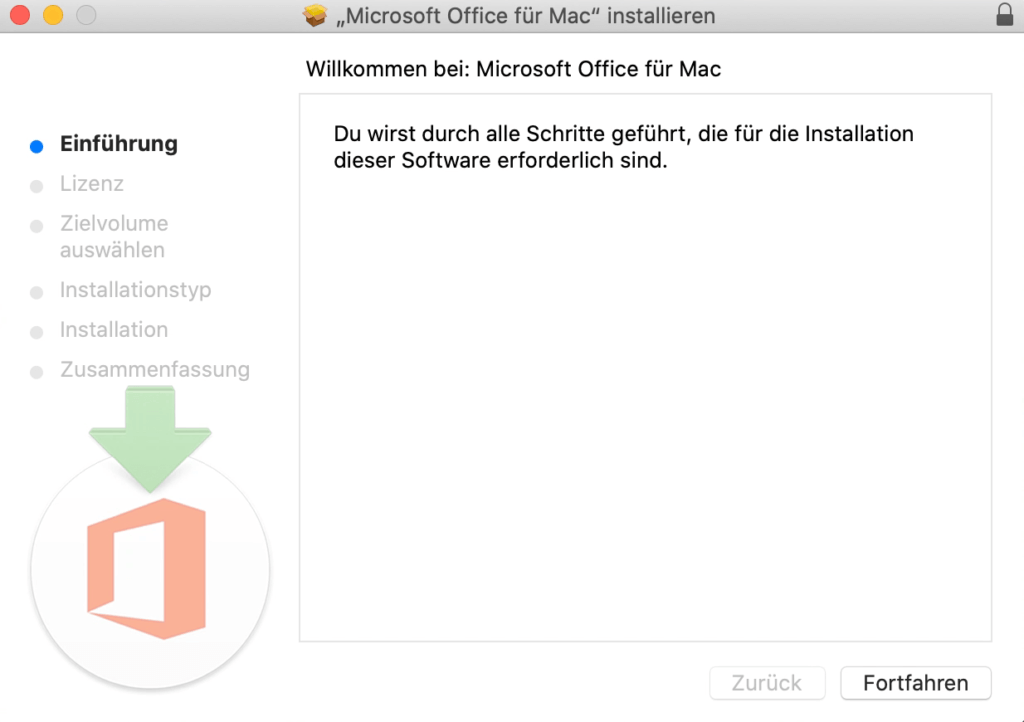Minimize the installer window
Screen dimensions: 1024x722
click(53, 16)
